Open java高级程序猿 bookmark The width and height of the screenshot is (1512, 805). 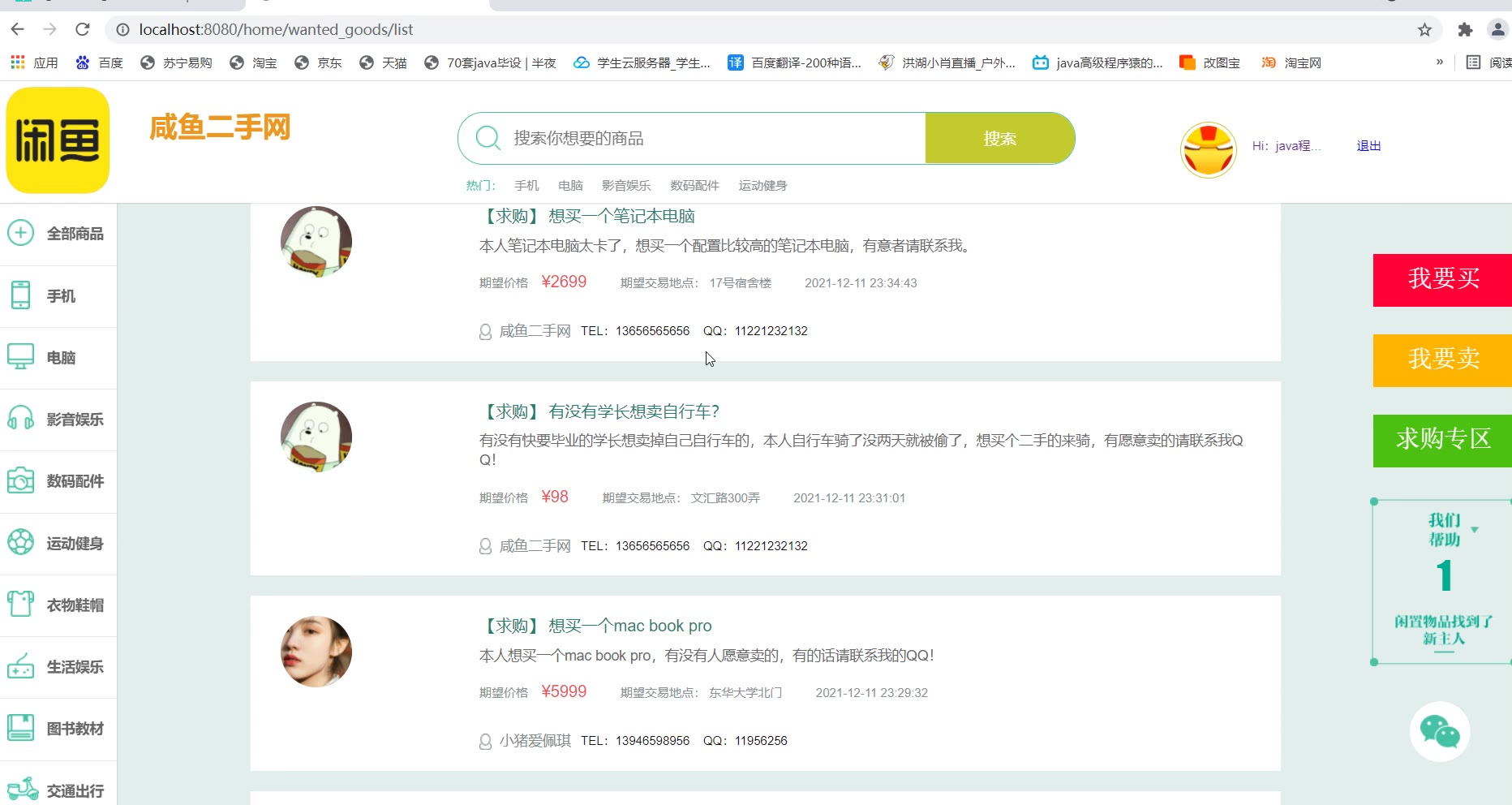point(1097,62)
